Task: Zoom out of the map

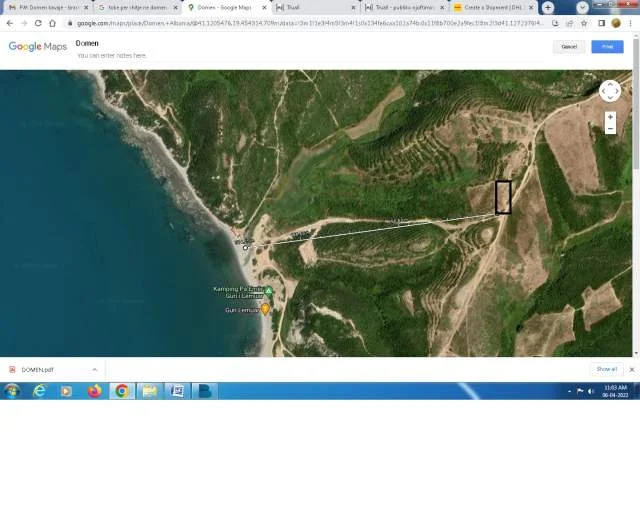Action: [x=610, y=129]
